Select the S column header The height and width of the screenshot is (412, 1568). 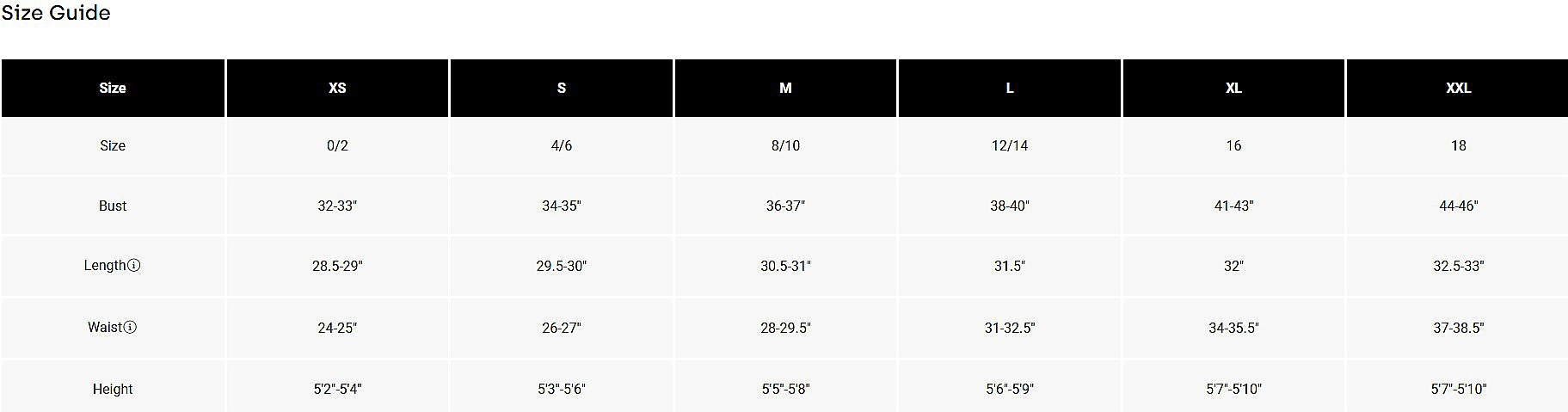click(x=562, y=88)
